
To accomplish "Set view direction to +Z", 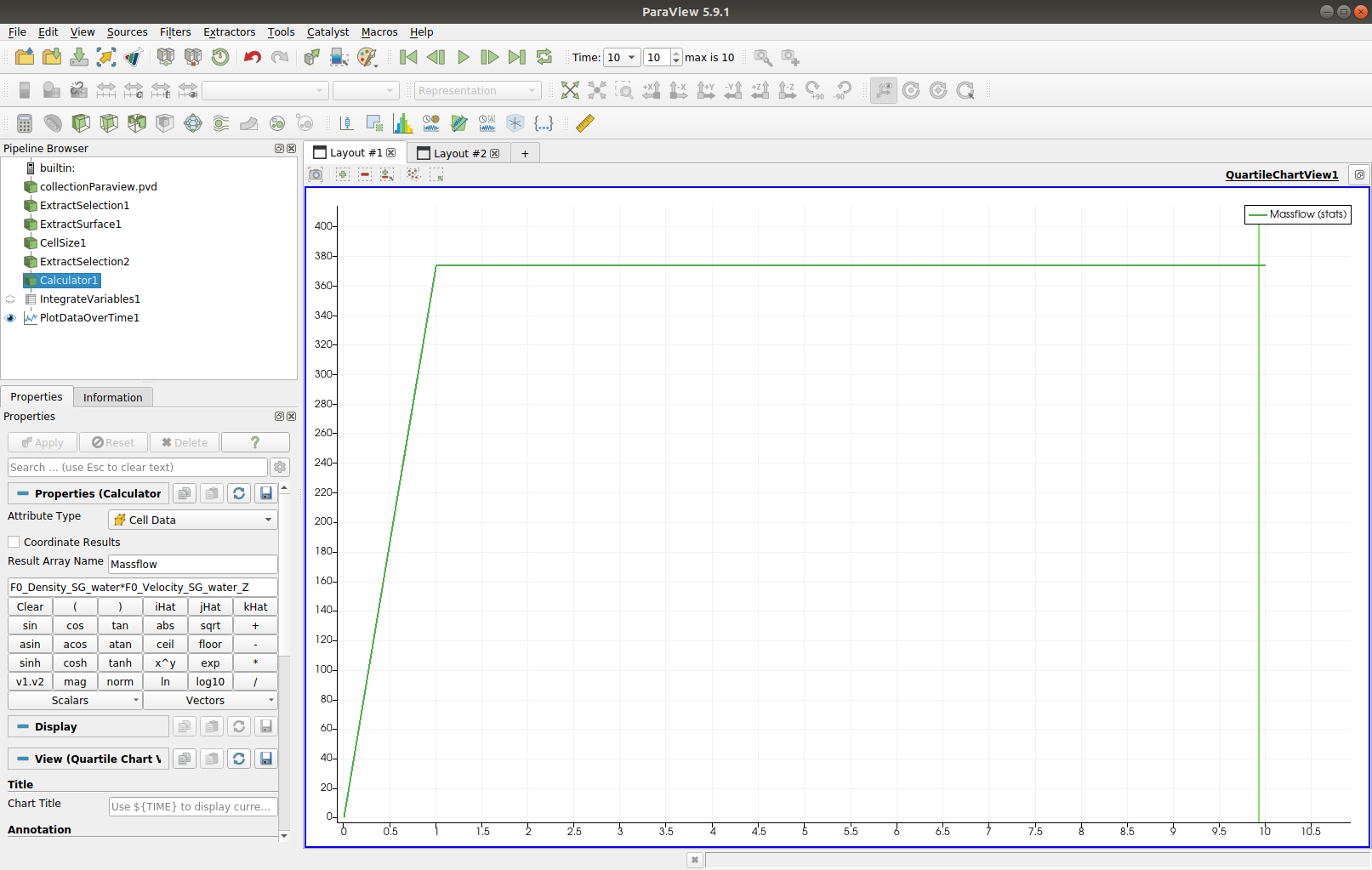I will [760, 90].
